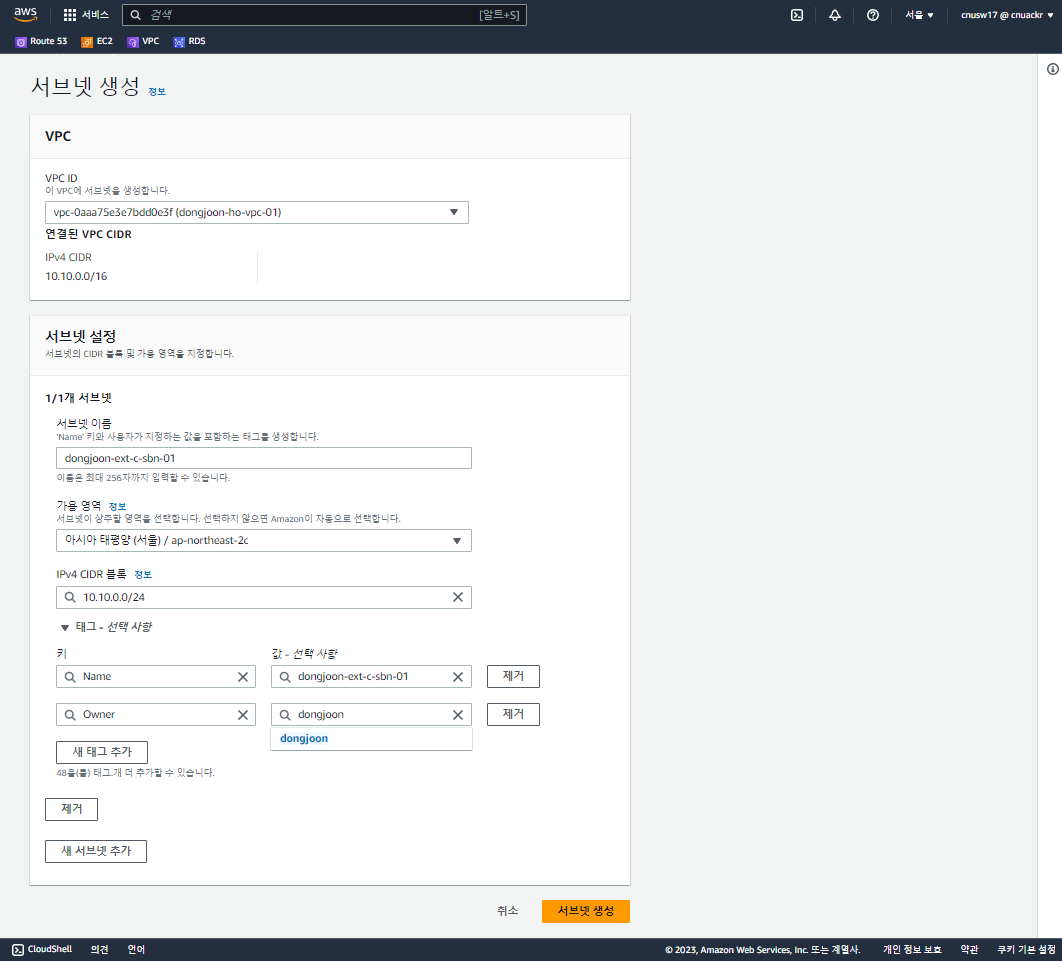Open CloudShell from the footer
1062x962 pixels.
[x=42, y=949]
